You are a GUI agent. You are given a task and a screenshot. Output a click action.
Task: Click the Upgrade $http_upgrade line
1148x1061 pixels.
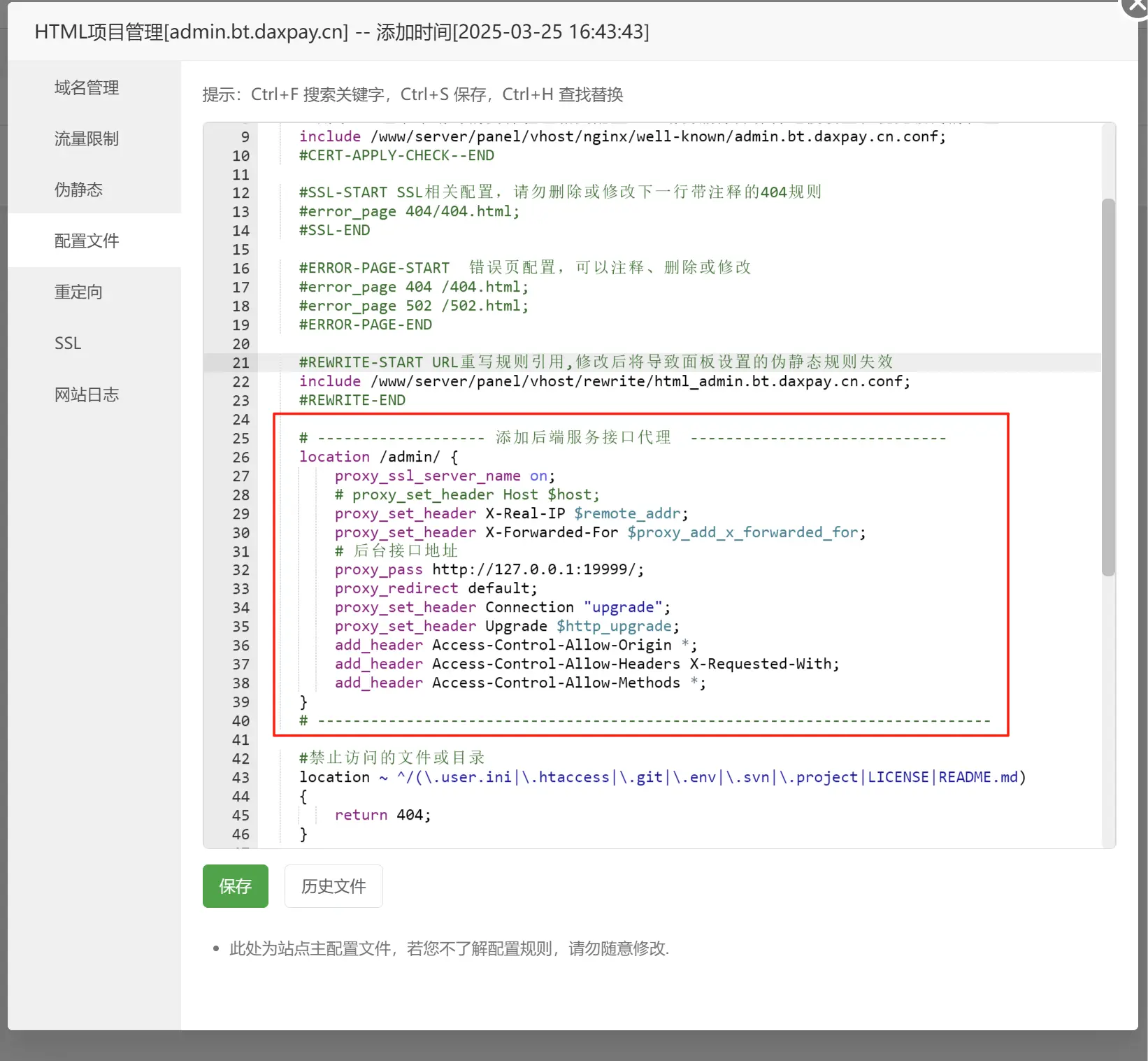[x=507, y=626]
